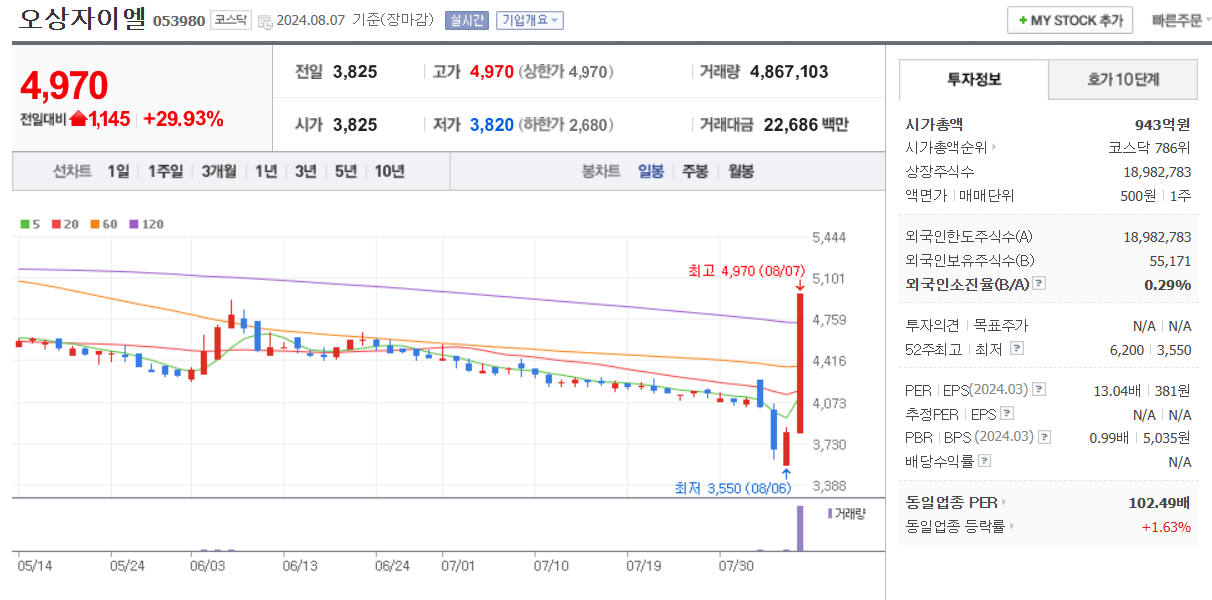Click the 5,444 price axis label
1212x600 pixels.
(829, 237)
